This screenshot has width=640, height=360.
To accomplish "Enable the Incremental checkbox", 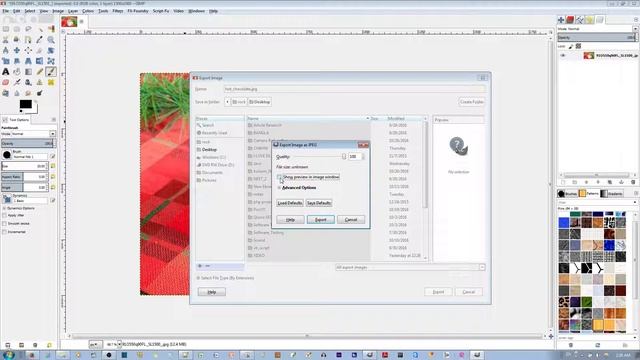I will [x=4, y=232].
